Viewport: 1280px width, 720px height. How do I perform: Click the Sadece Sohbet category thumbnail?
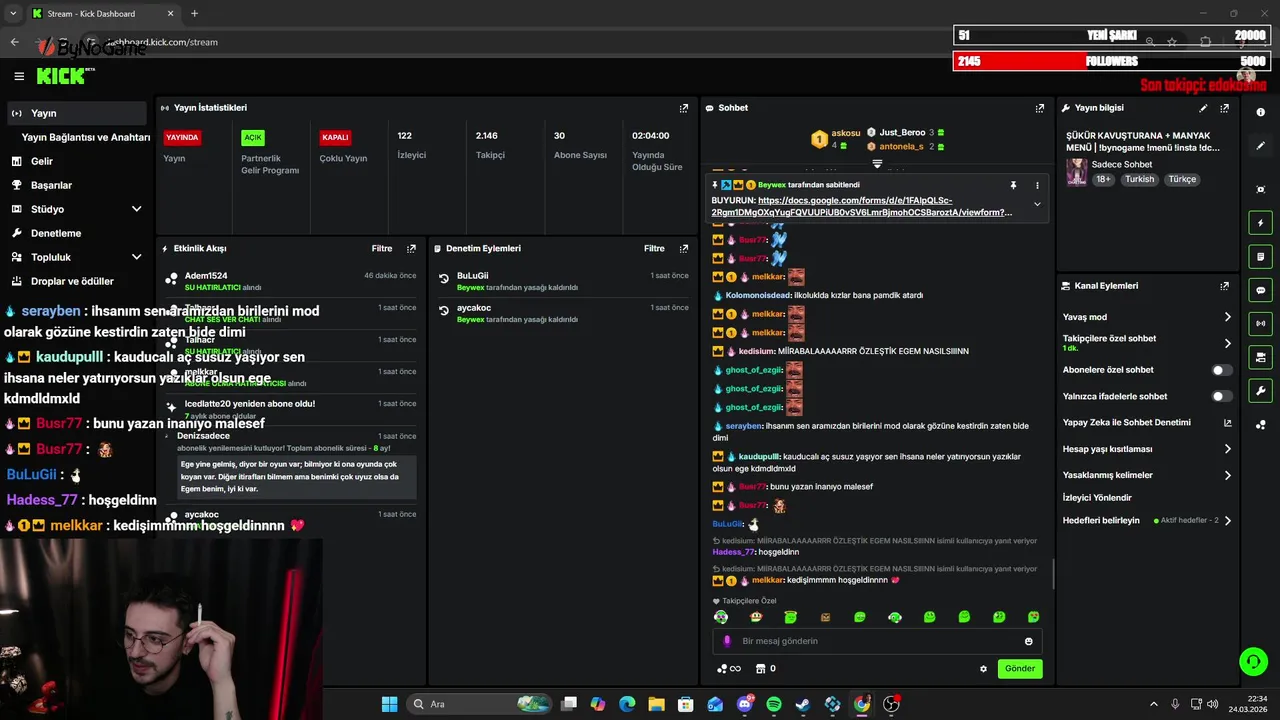point(1077,172)
